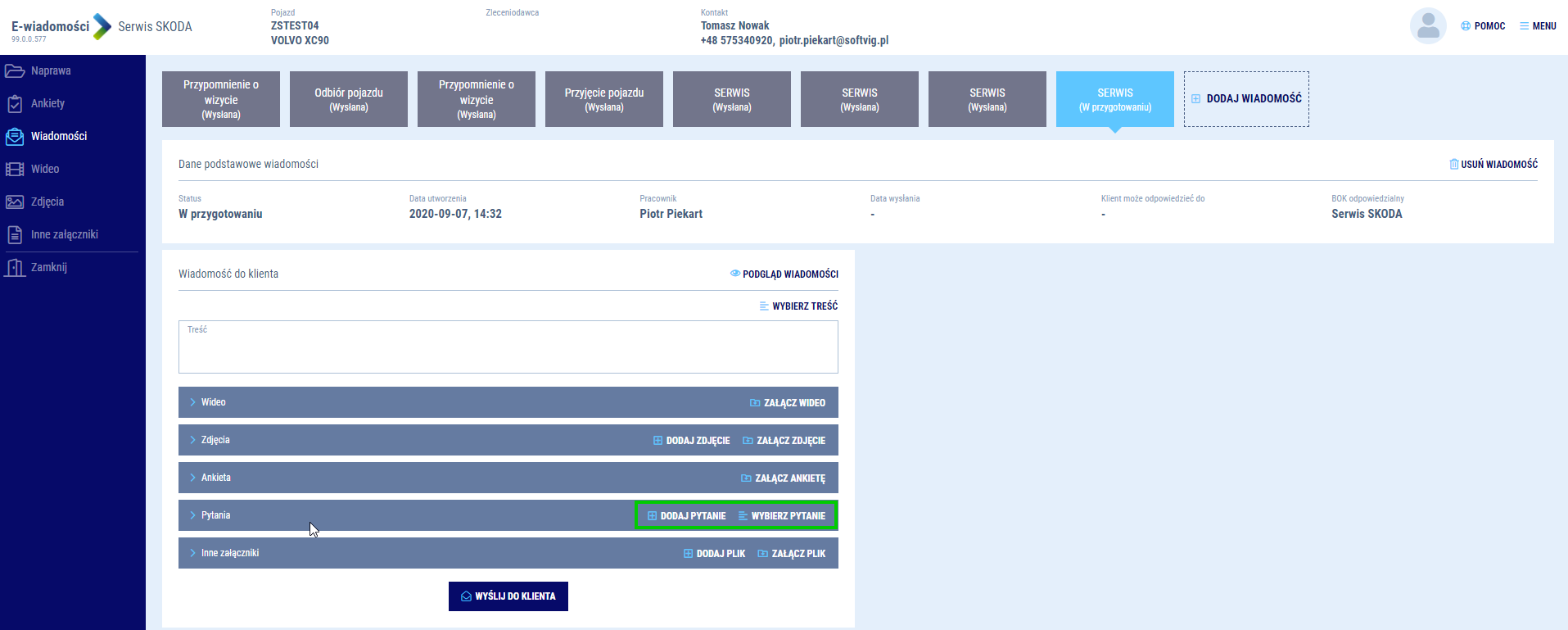Click the Inne załączniki document icon
The height and width of the screenshot is (630, 1568).
(15, 235)
